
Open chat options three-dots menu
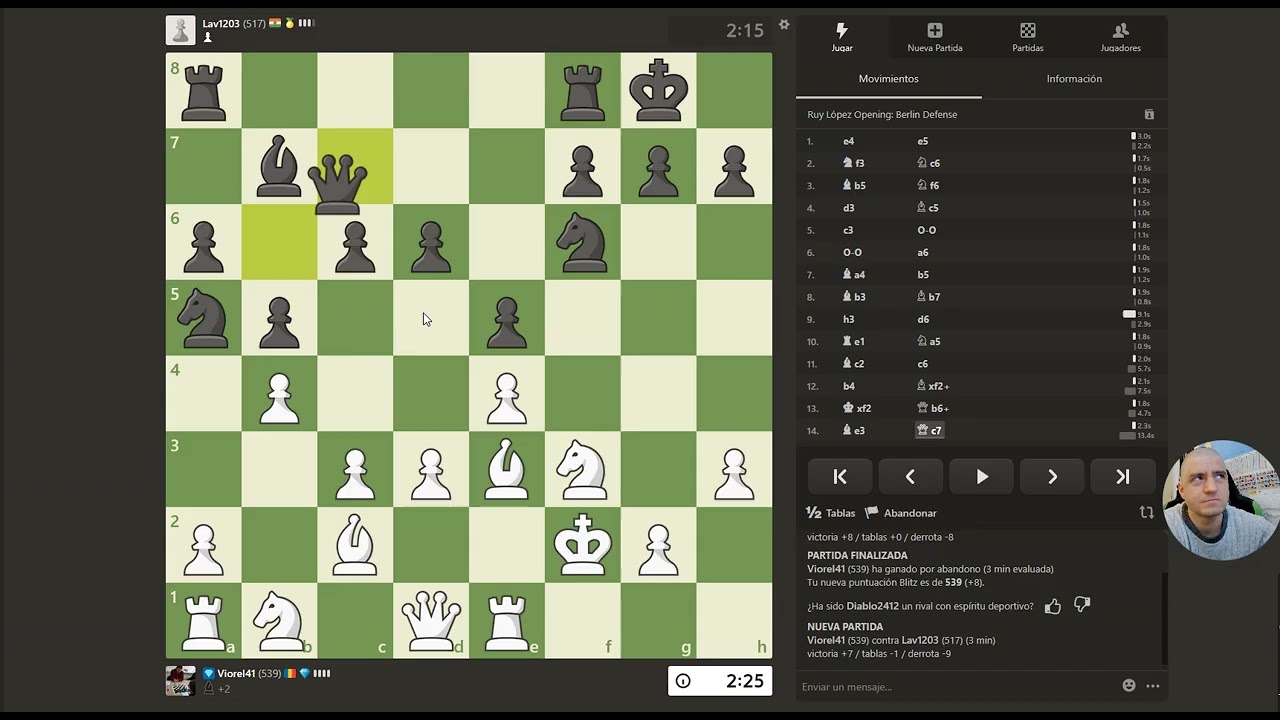(x=1152, y=686)
